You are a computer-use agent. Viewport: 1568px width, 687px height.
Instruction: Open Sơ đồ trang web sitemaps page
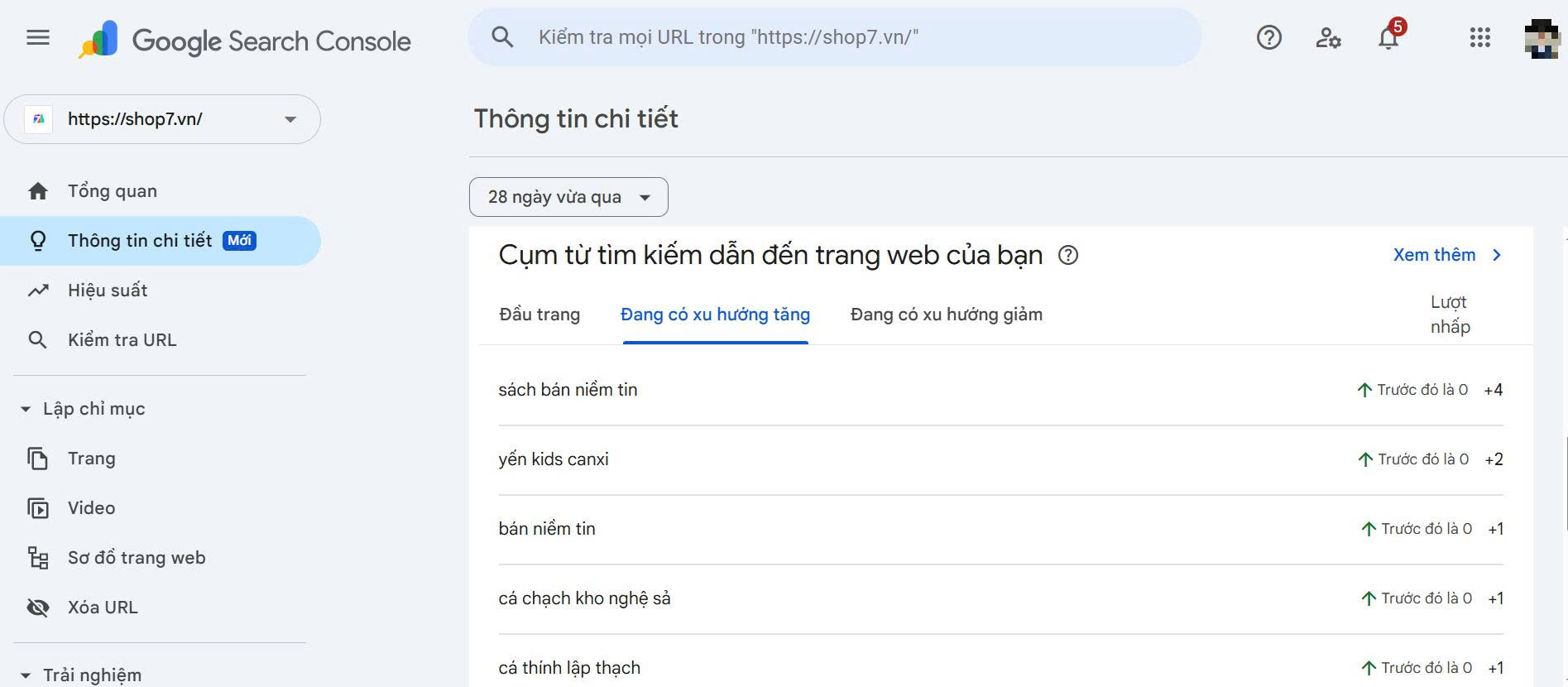coord(137,558)
